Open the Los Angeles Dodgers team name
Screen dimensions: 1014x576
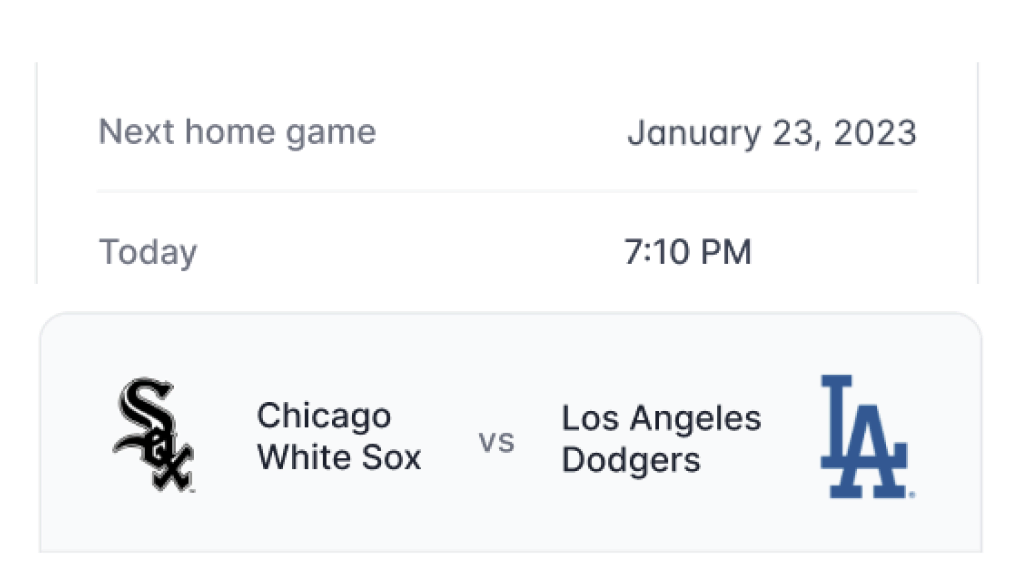point(661,439)
